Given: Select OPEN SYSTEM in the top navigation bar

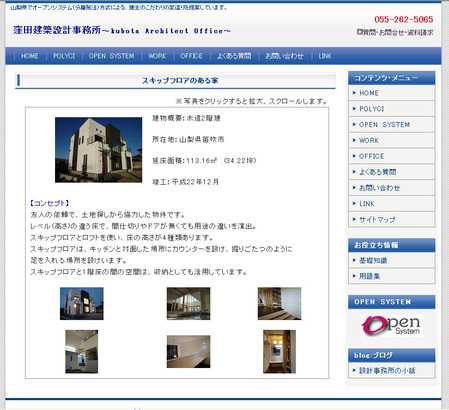Looking at the screenshot, I should pos(111,56).
